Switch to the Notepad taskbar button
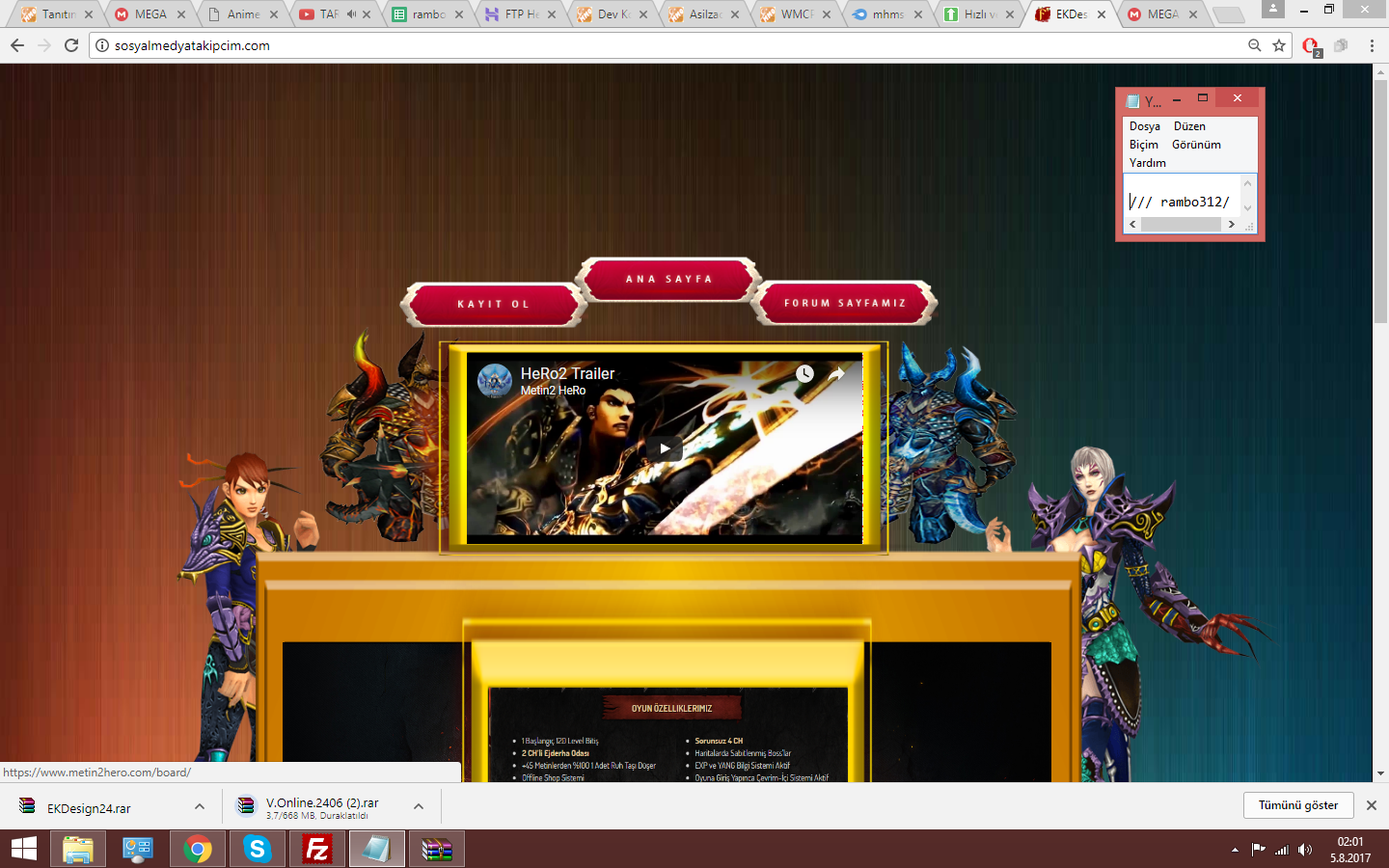The height and width of the screenshot is (868, 1389). pos(376,849)
